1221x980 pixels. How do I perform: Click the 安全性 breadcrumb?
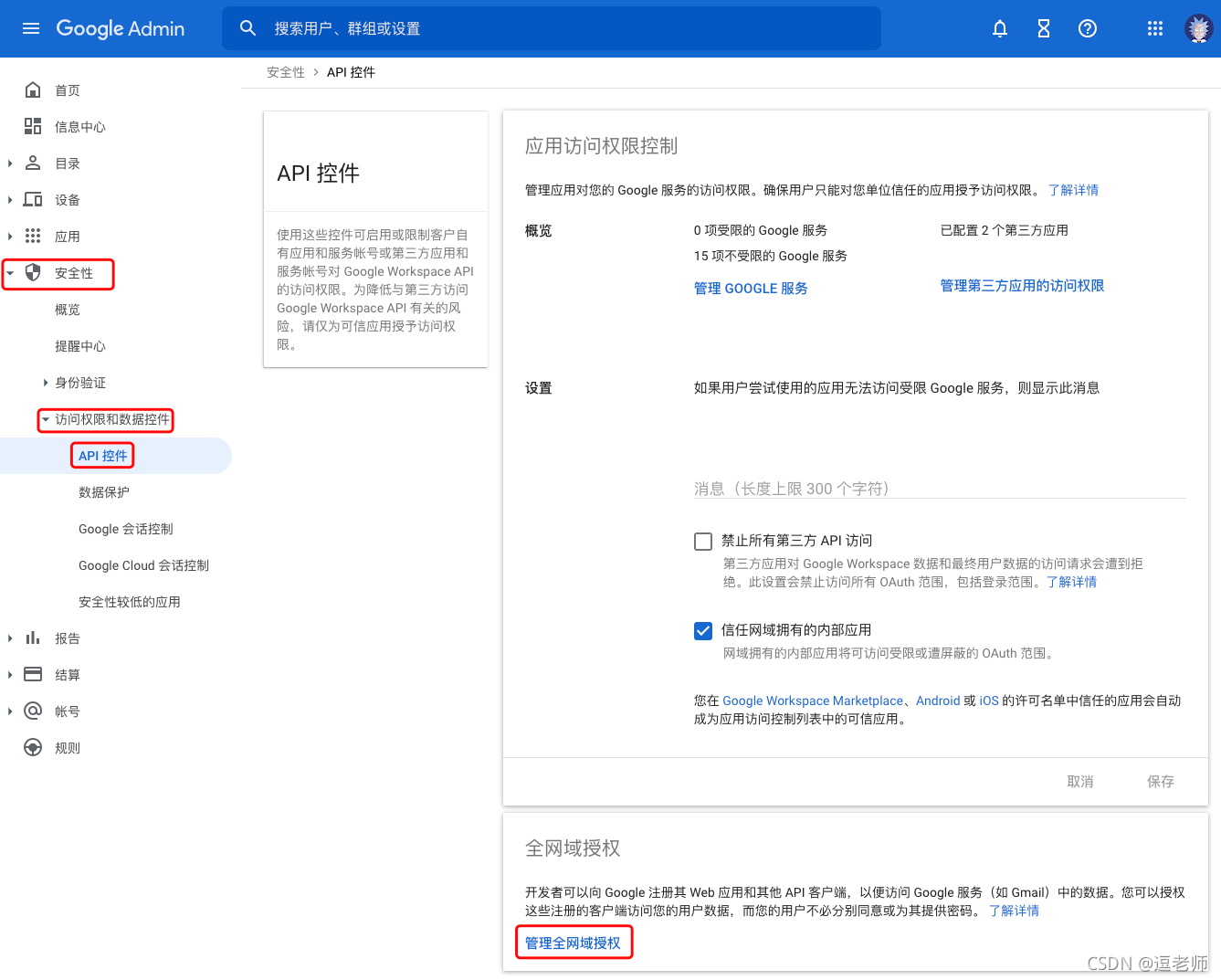[x=286, y=72]
